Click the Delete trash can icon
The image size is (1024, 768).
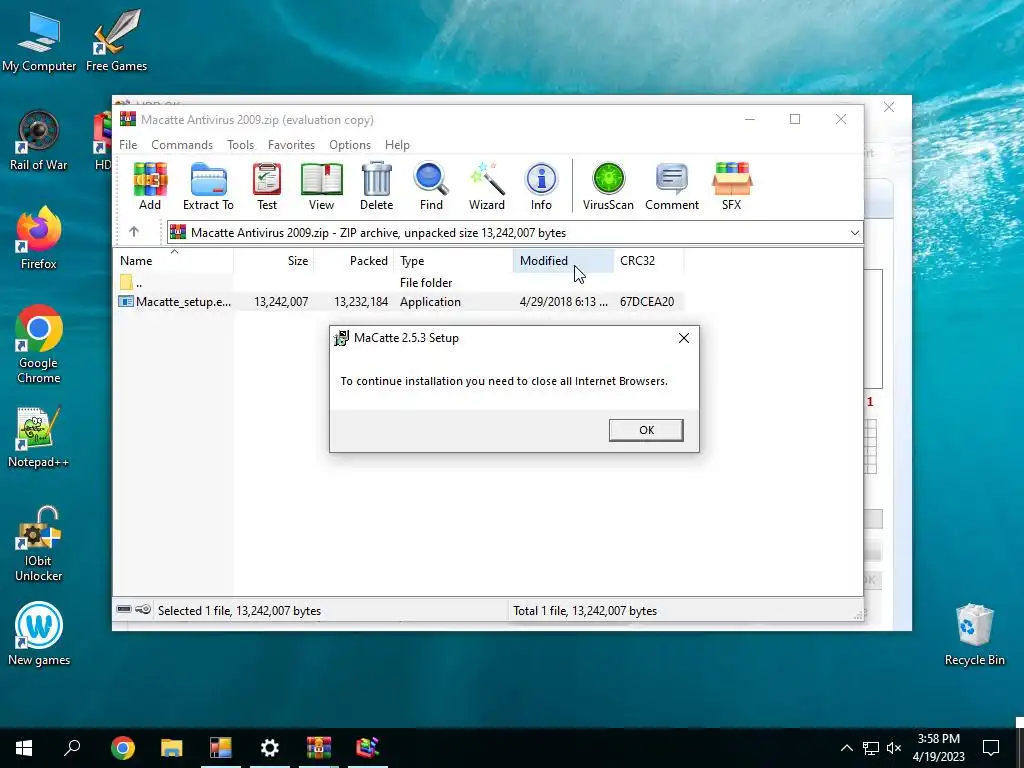coord(376,186)
